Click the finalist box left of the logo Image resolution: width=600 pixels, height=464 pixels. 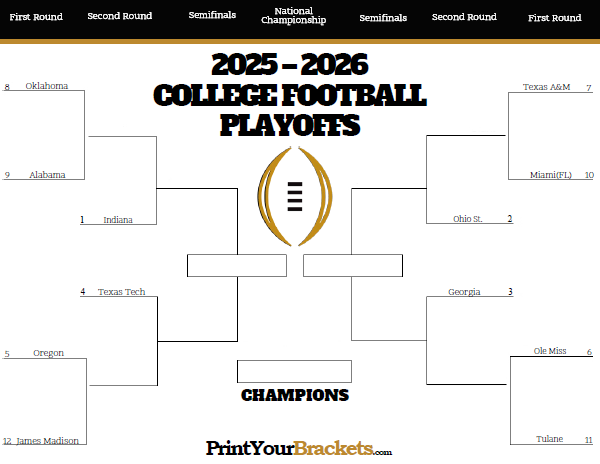pos(236,265)
